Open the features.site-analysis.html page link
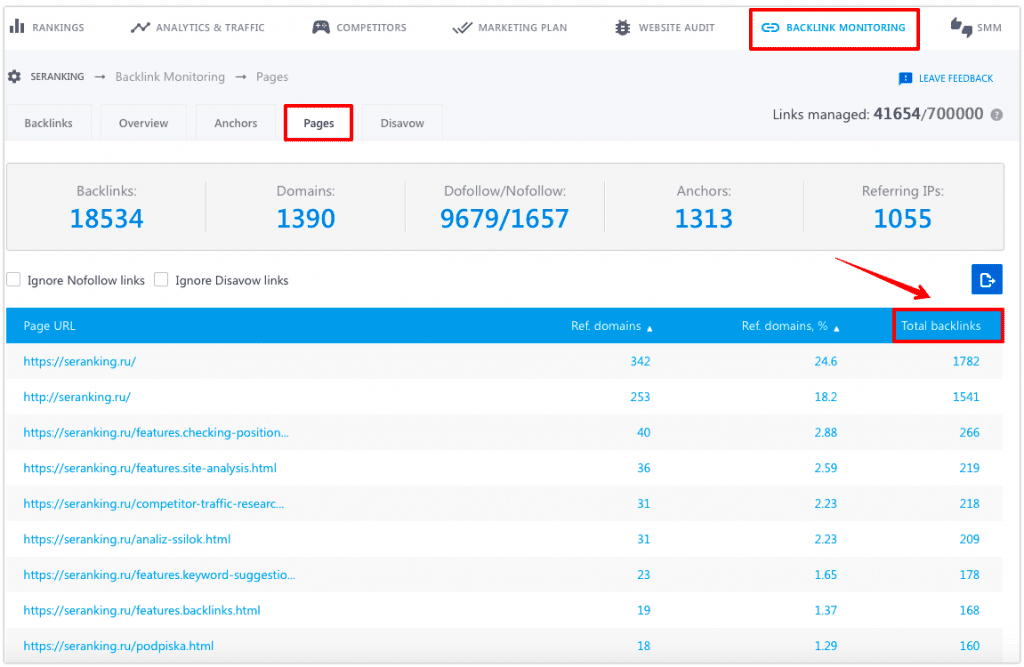Image resolution: width=1024 pixels, height=667 pixels. [x=150, y=468]
